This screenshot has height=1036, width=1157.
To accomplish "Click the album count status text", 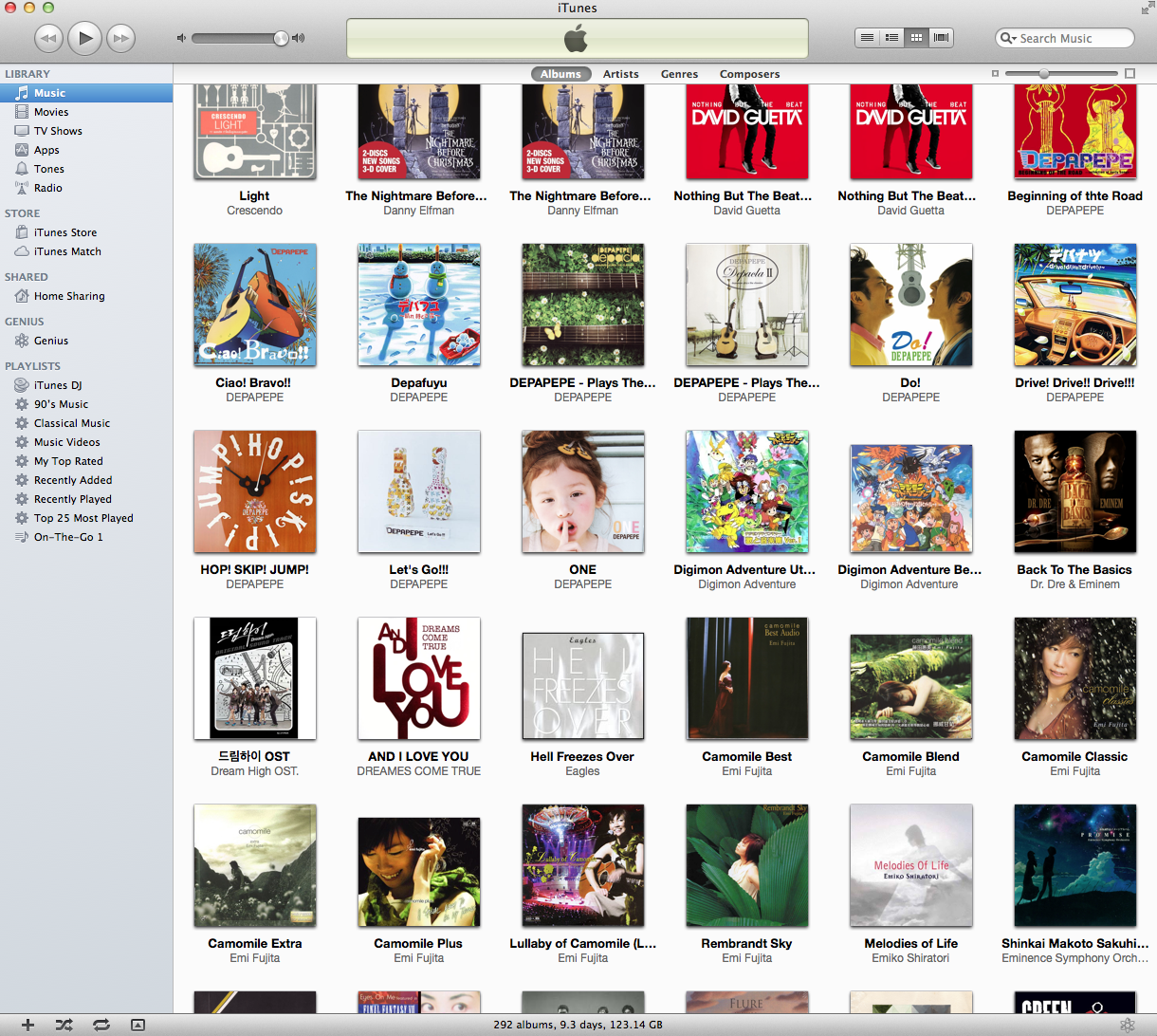I will [578, 1025].
